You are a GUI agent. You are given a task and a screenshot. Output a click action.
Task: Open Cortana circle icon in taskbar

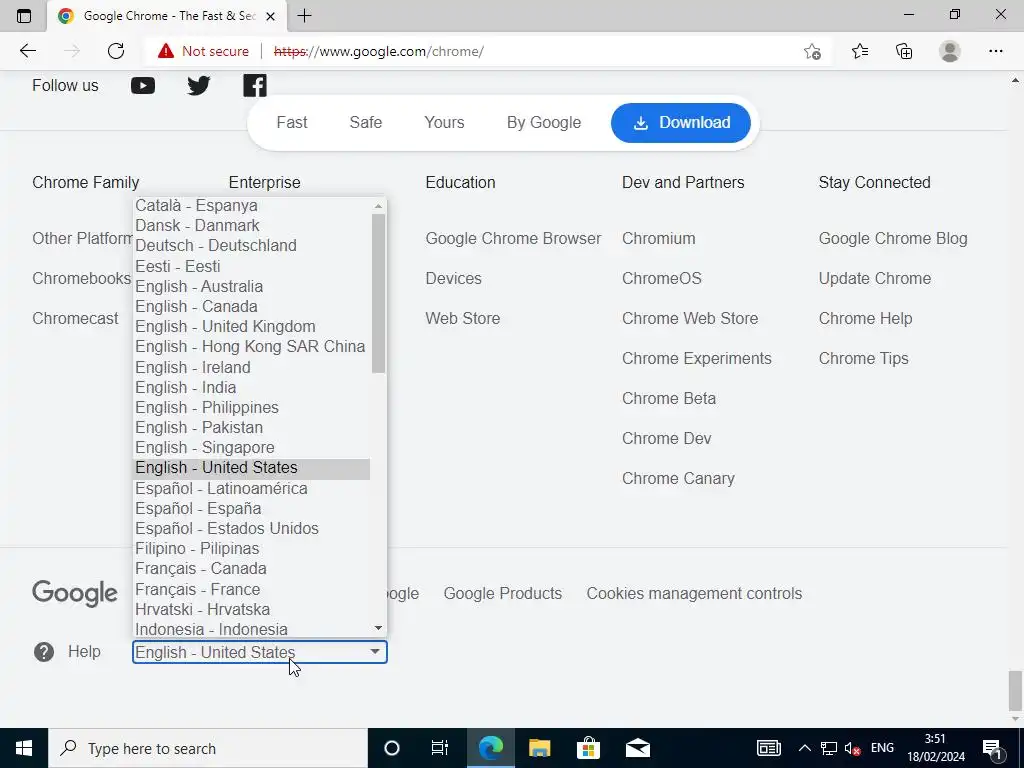(391, 748)
